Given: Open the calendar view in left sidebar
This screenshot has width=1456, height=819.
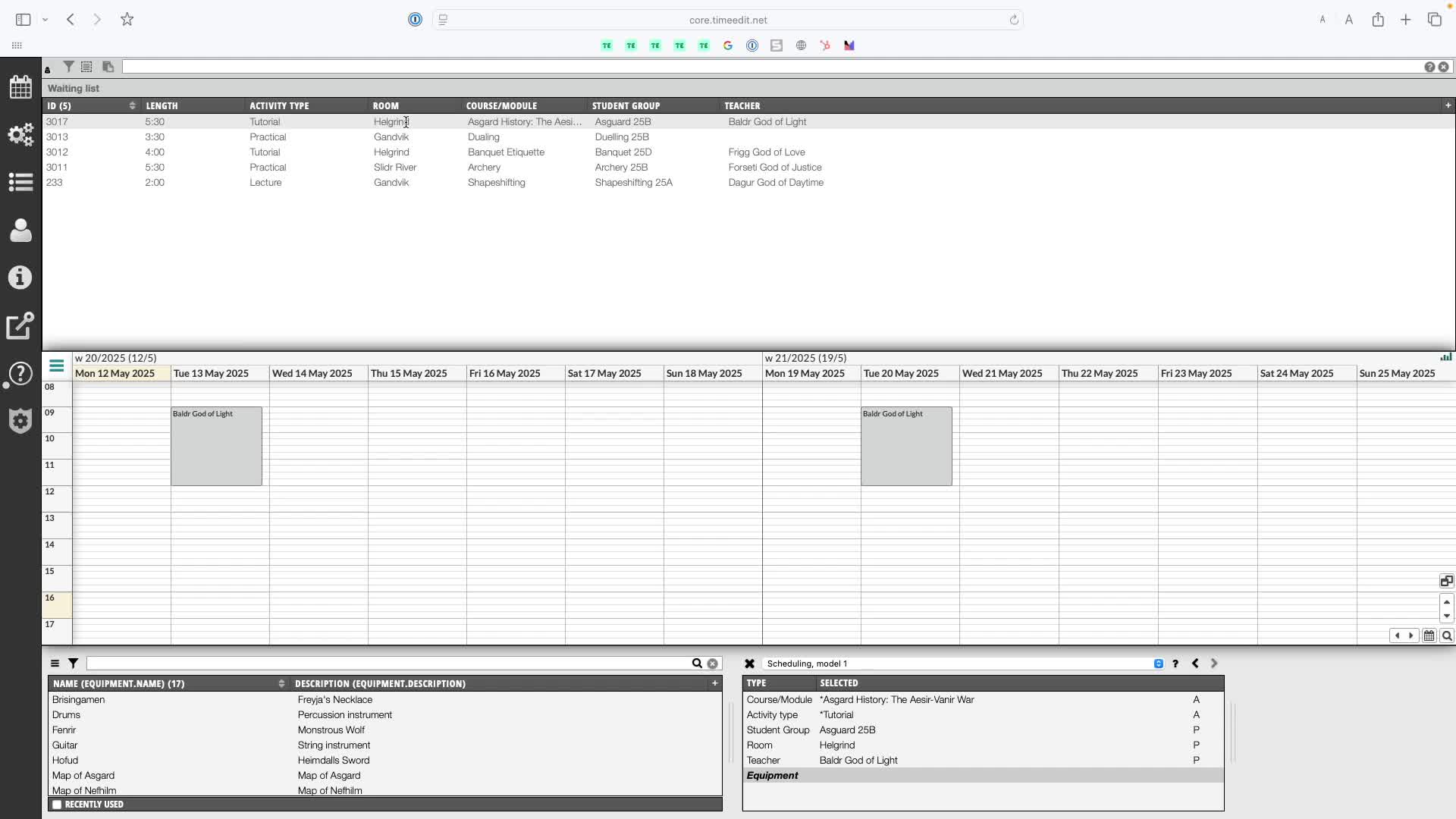Looking at the screenshot, I should [20, 86].
